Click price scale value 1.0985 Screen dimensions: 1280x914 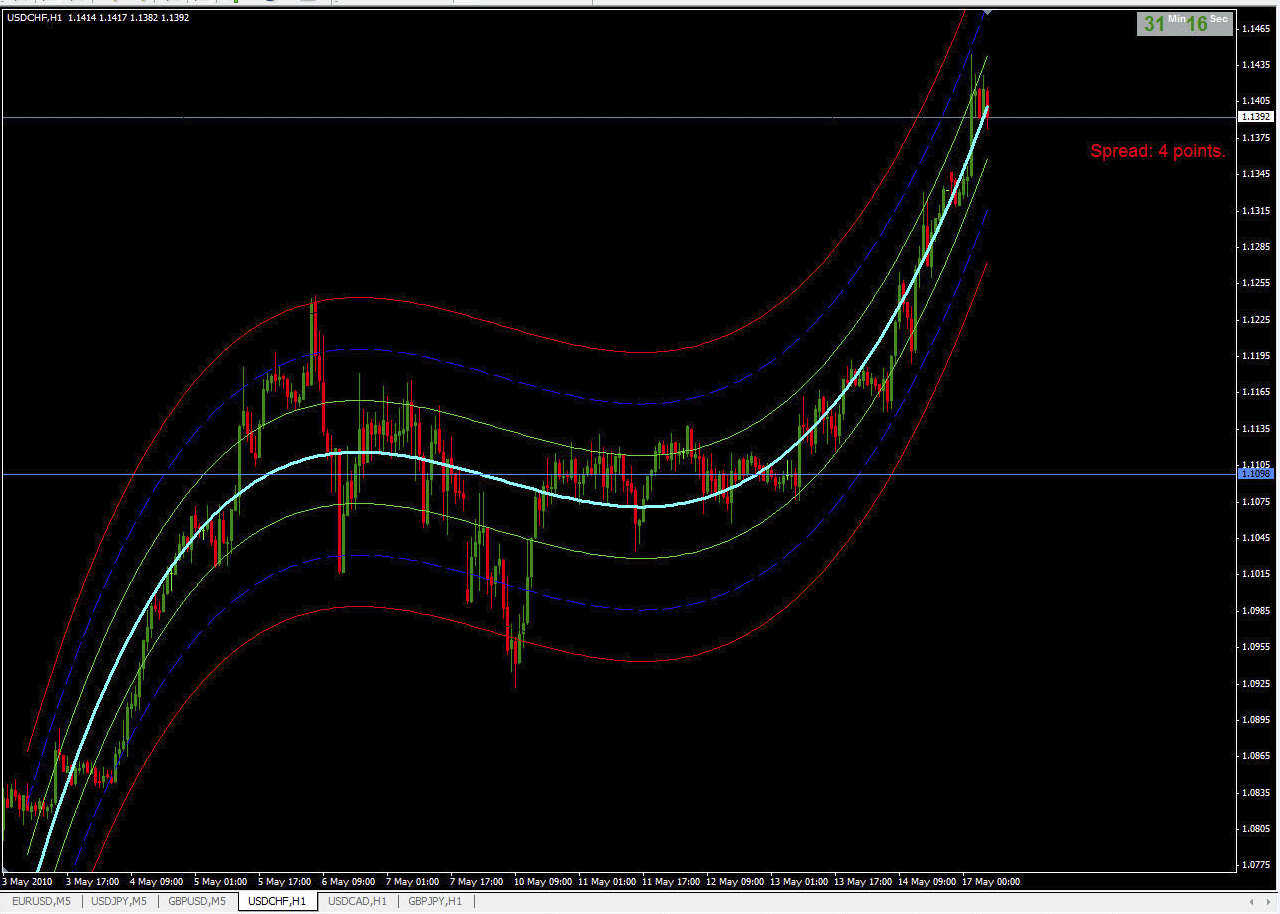click(x=1256, y=610)
